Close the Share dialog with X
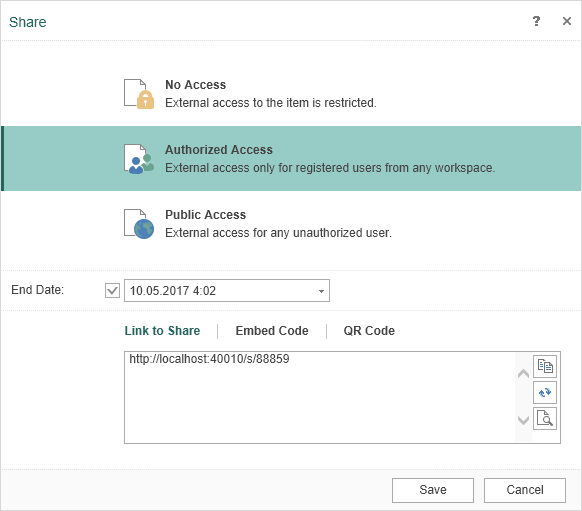The image size is (582, 511). pos(567,21)
